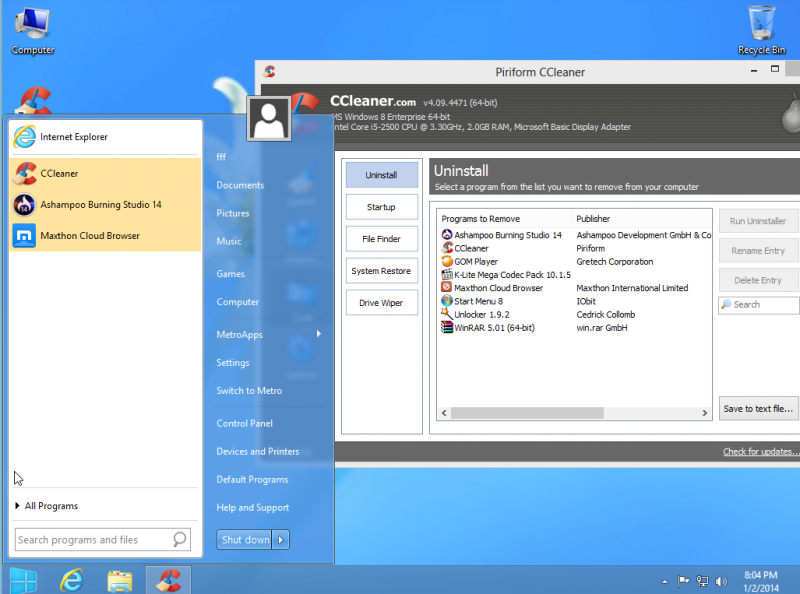Launch CCleaner from the Start menu

[x=105, y=174]
